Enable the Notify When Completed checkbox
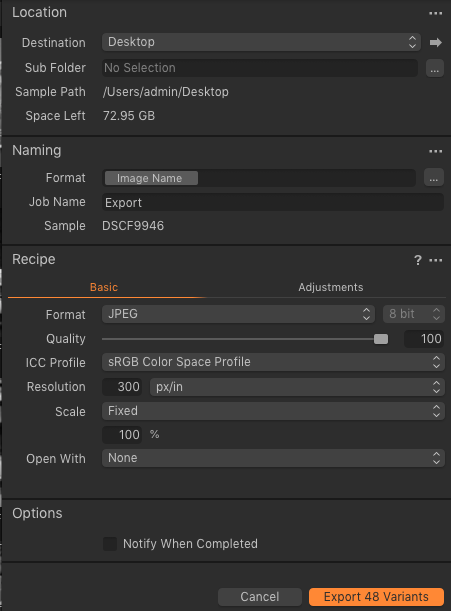This screenshot has height=611, width=451. pyautogui.click(x=110, y=544)
